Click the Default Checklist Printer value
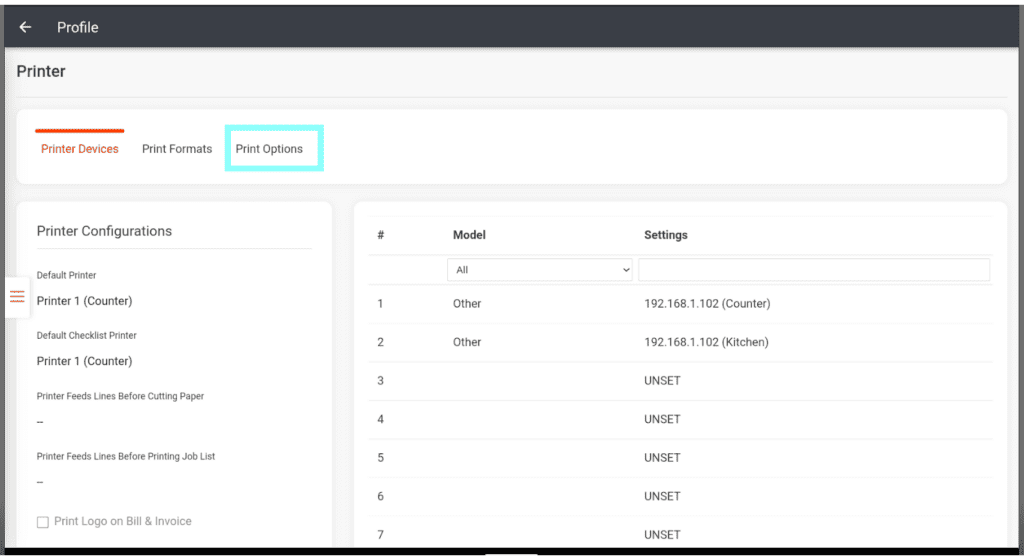This screenshot has height=560, width=1024. coord(84,361)
